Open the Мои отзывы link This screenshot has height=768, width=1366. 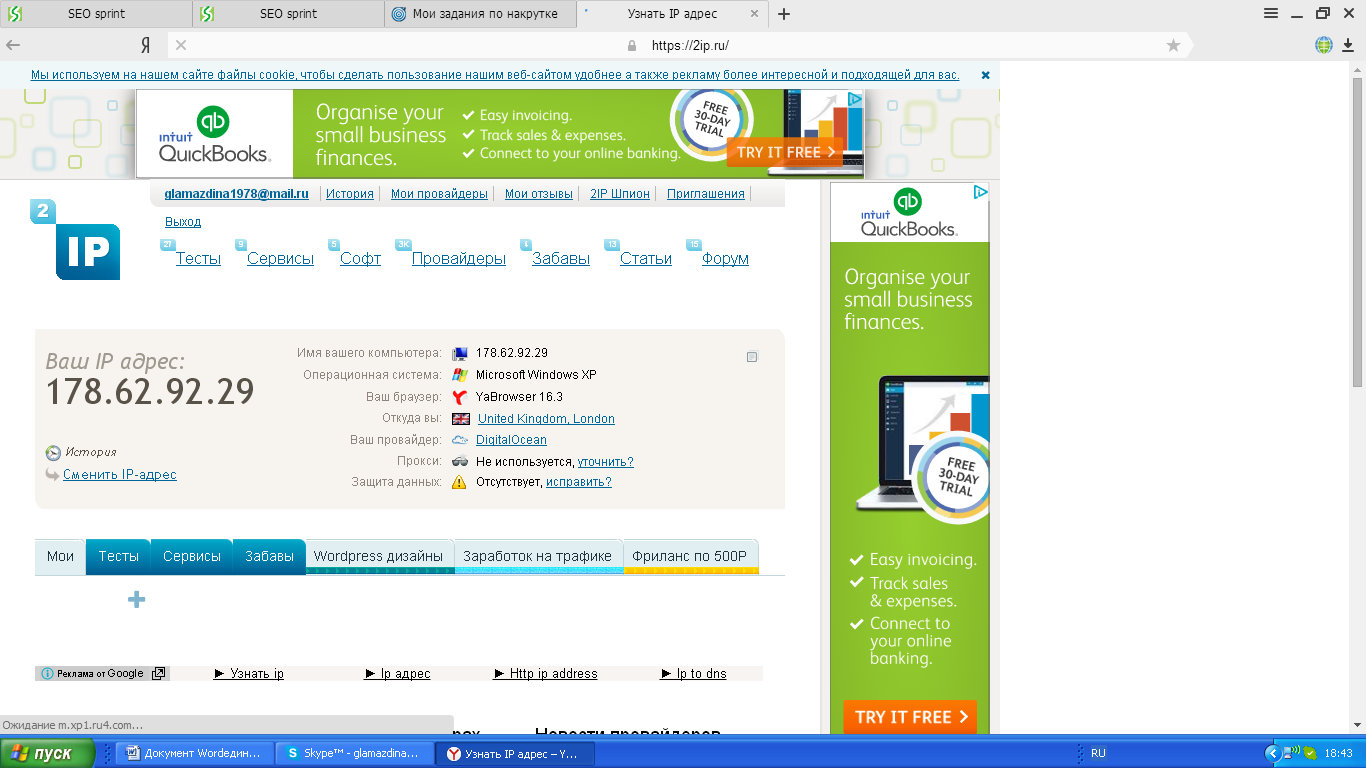539,194
